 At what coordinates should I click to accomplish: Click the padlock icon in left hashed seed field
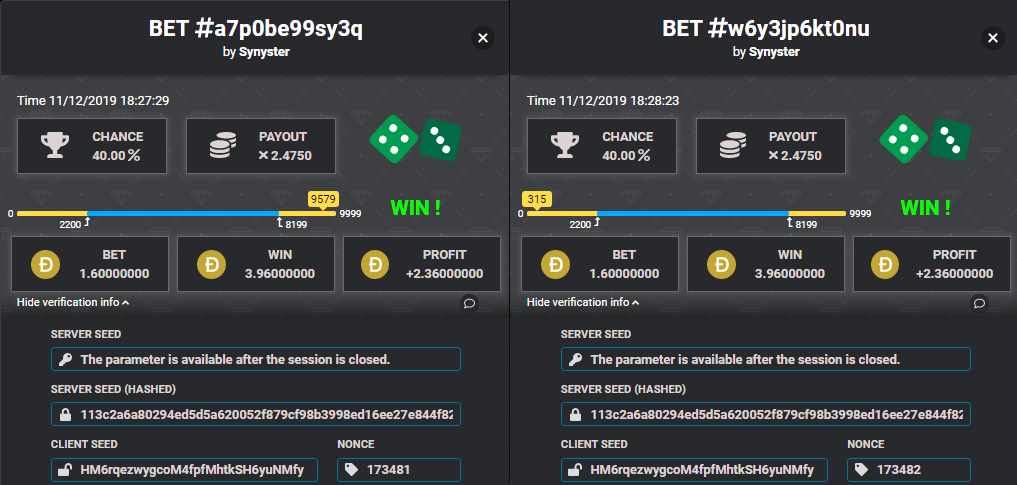65,414
